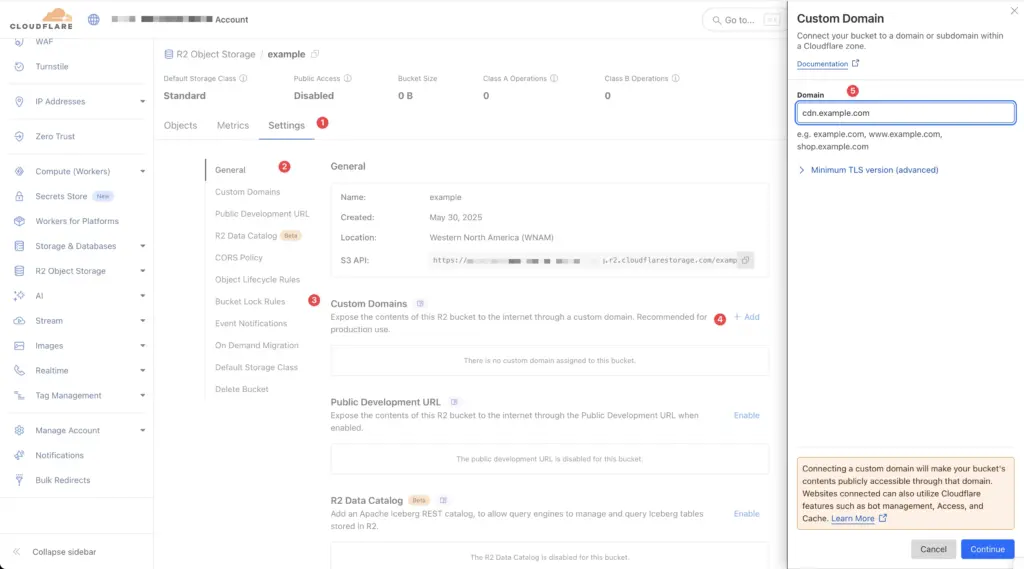Viewport: 1024px width, 569px height.
Task: Copy the bucket name next to example
Action: (x=315, y=54)
